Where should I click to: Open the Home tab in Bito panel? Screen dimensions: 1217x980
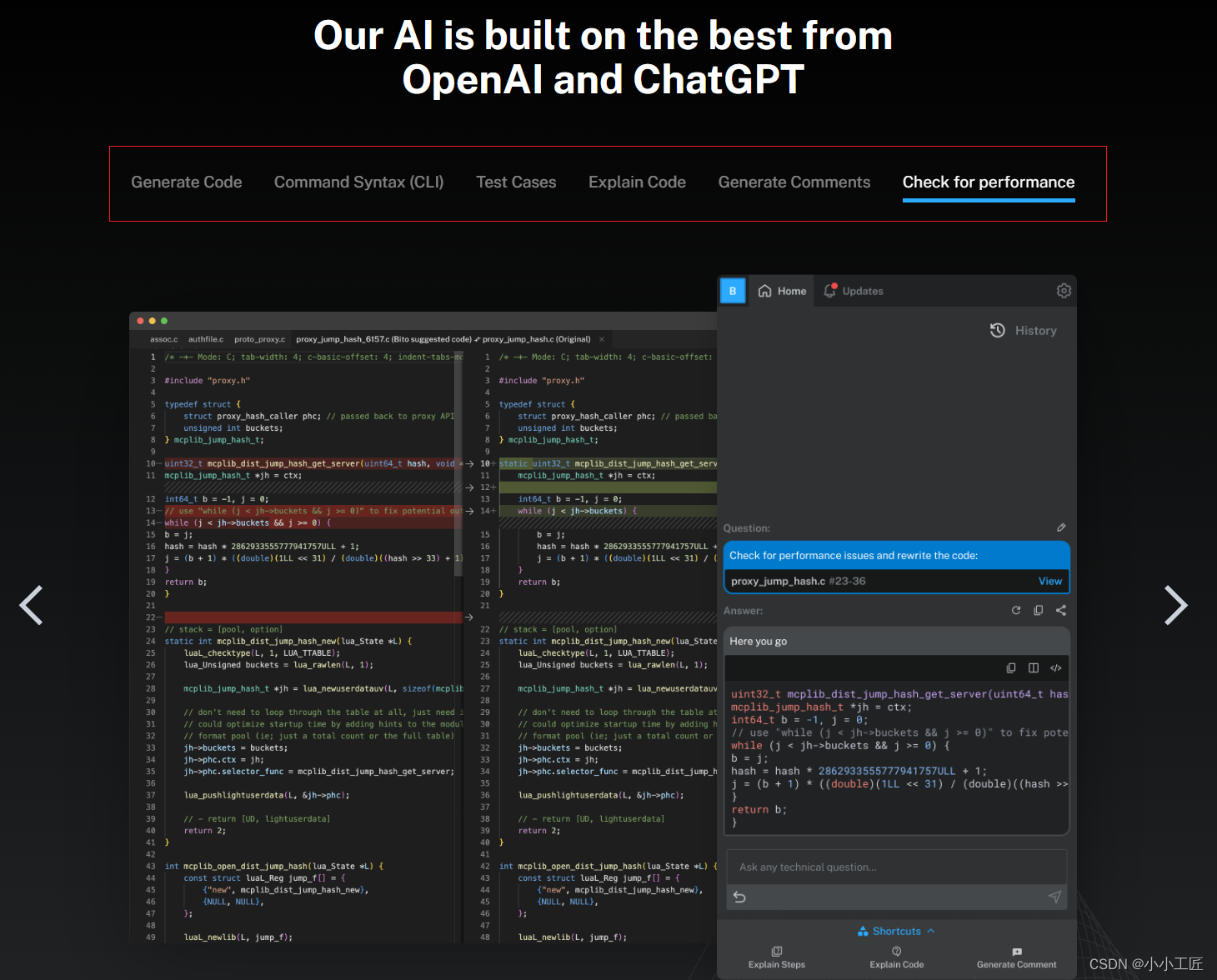pos(782,291)
